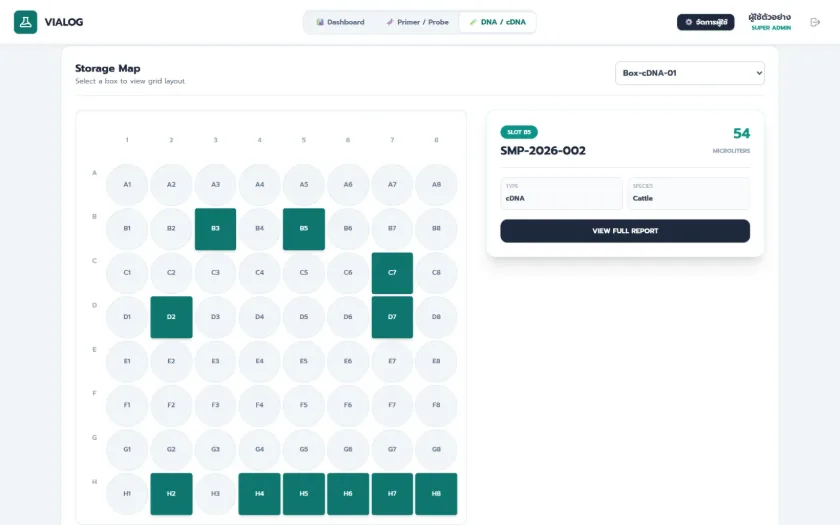Screen dimensions: 840x525
Task: Click the logout icon at top right
Action: [815, 22]
